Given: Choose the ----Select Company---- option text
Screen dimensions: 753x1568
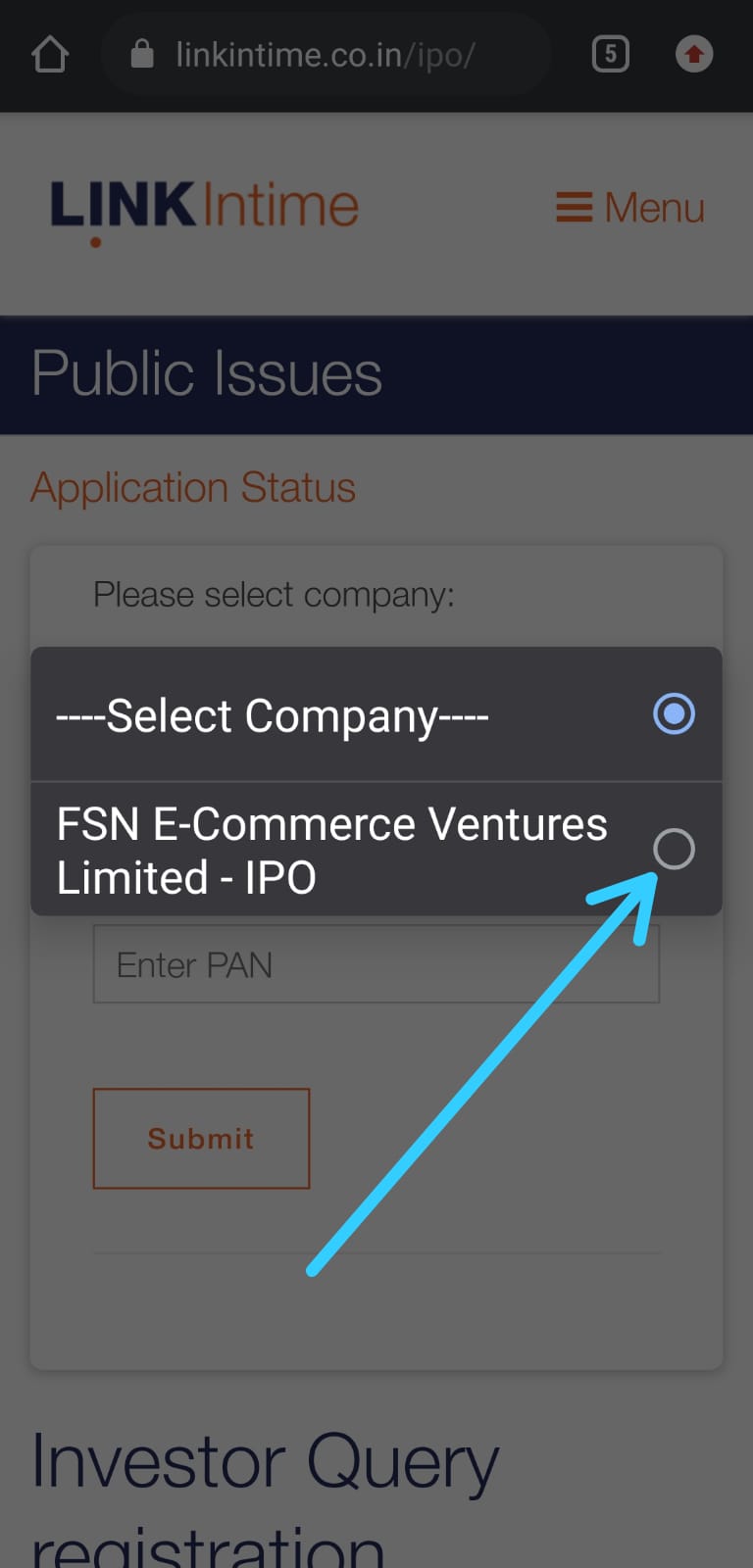Looking at the screenshot, I should tap(272, 715).
